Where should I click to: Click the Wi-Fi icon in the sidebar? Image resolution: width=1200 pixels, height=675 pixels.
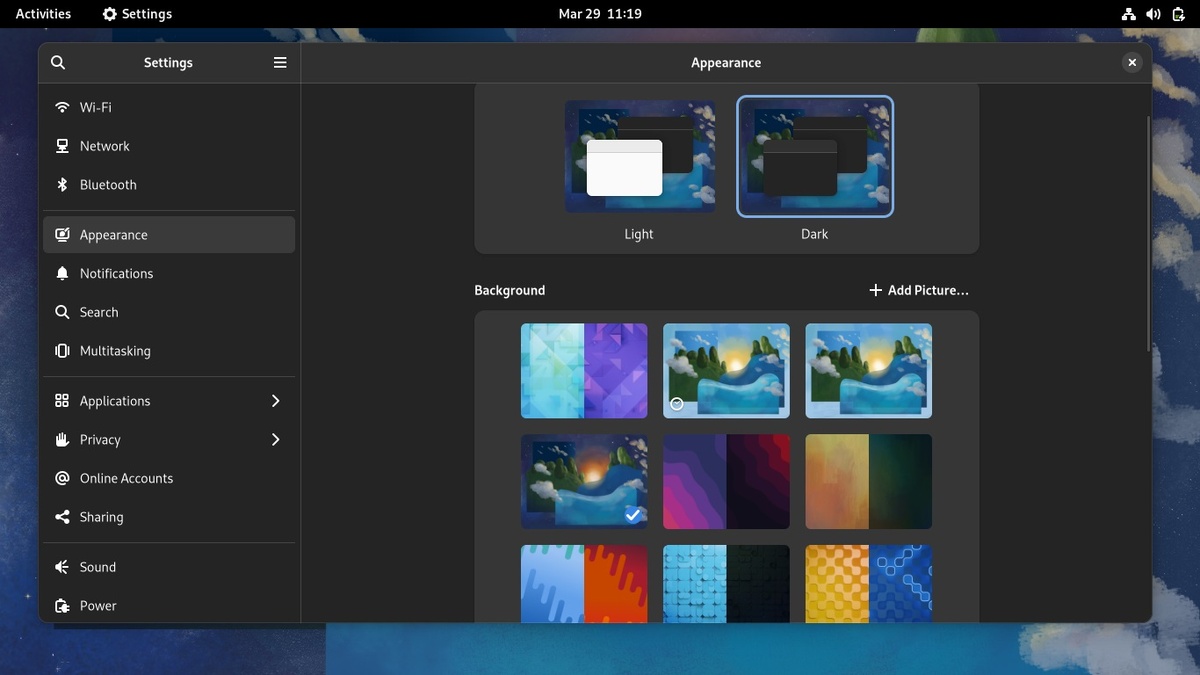(x=61, y=107)
